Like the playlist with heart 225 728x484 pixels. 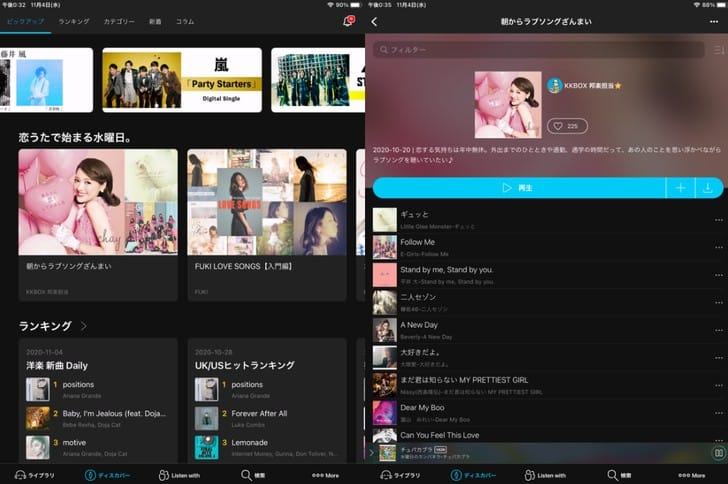[567, 126]
